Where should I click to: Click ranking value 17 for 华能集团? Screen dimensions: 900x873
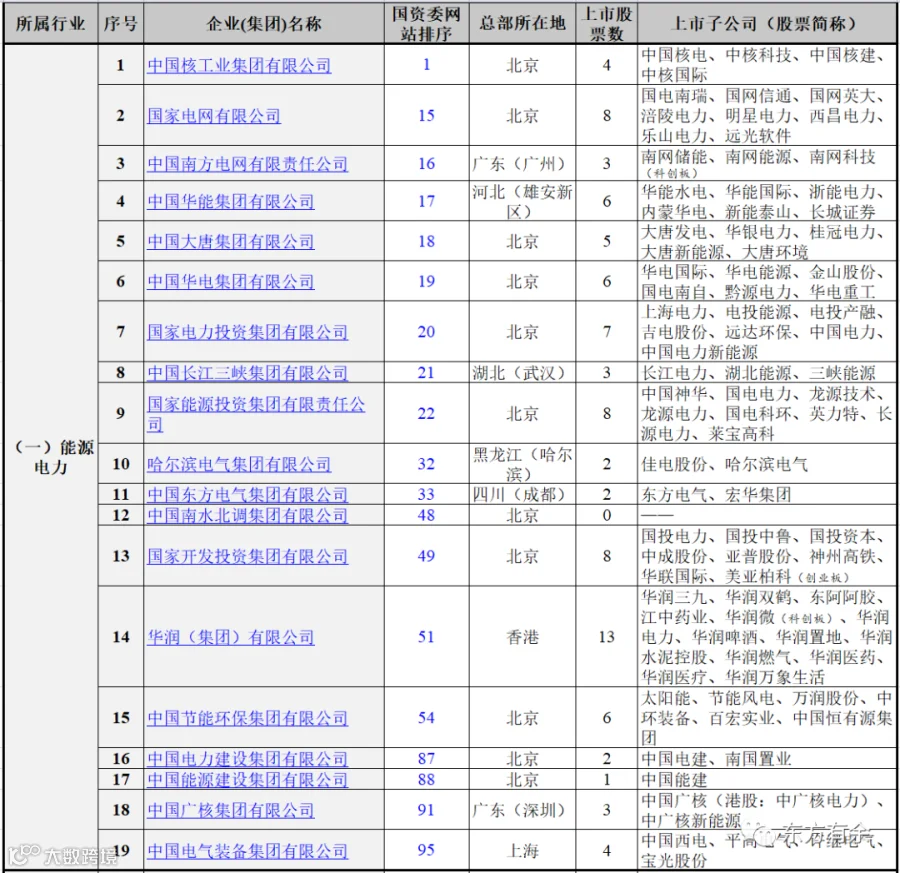tap(426, 201)
